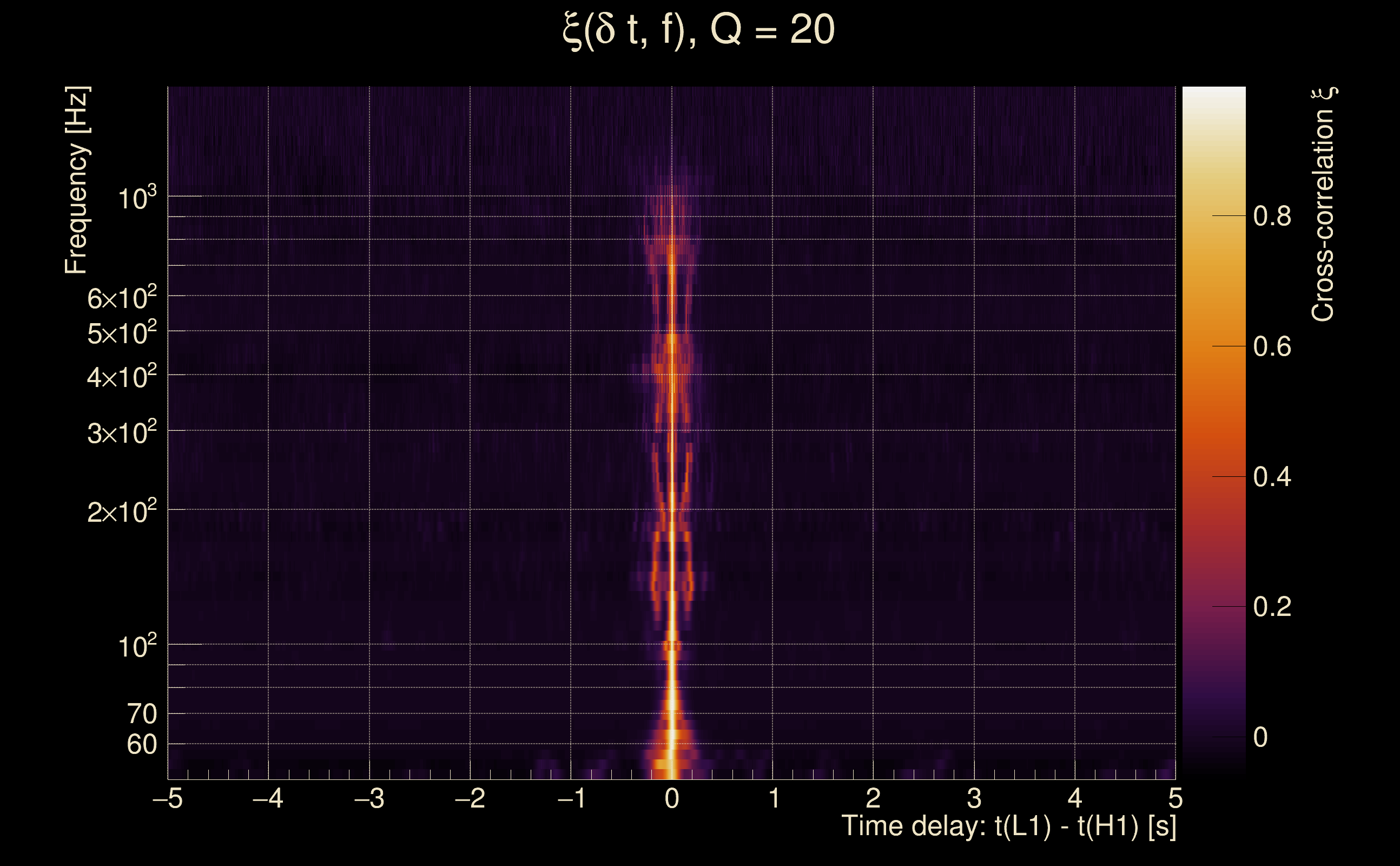Click the 3 time delay tick label
This screenshot has width=1400, height=866.
[x=974, y=798]
